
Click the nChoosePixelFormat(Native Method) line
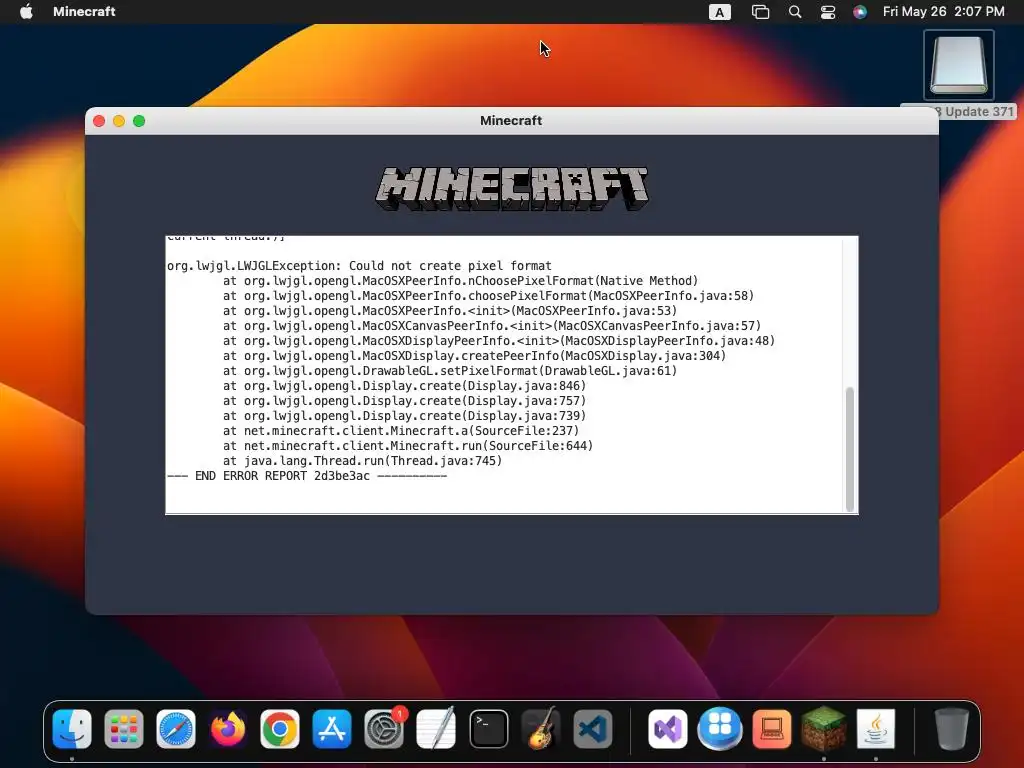pyautogui.click(x=460, y=281)
